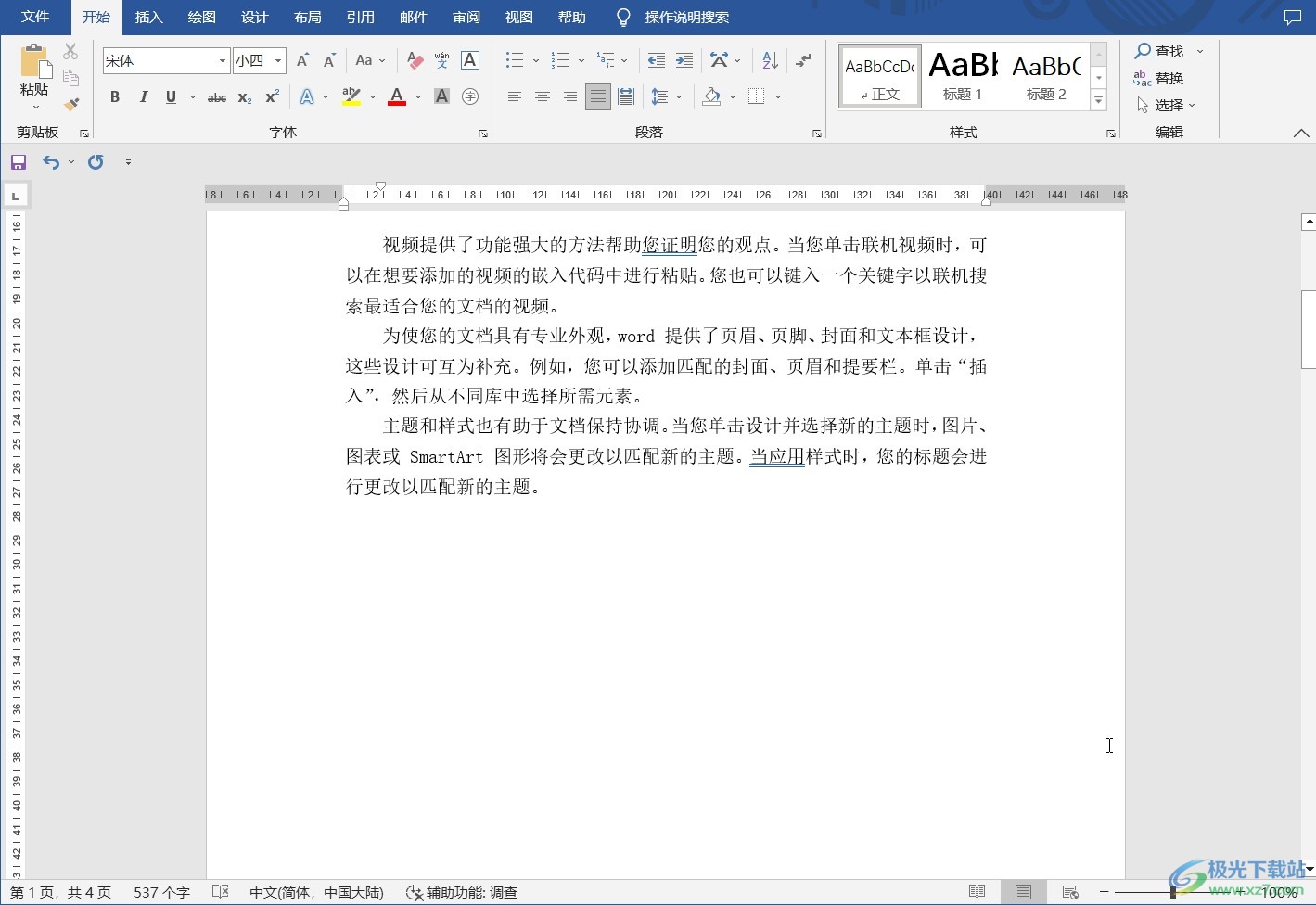Image resolution: width=1316 pixels, height=905 pixels.
Task: Toggle strikethrough formatting
Action: (217, 96)
